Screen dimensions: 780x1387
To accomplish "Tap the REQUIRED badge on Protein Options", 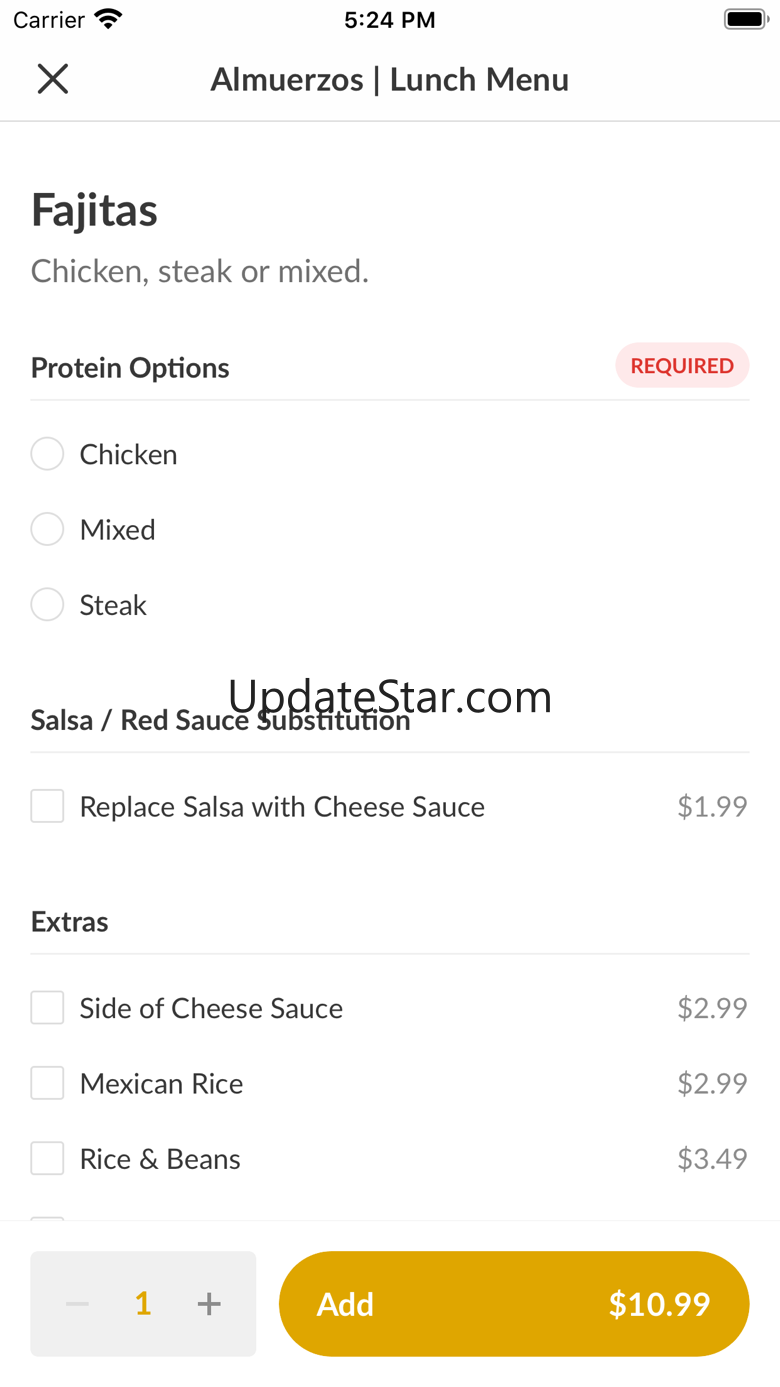I will 682,366.
